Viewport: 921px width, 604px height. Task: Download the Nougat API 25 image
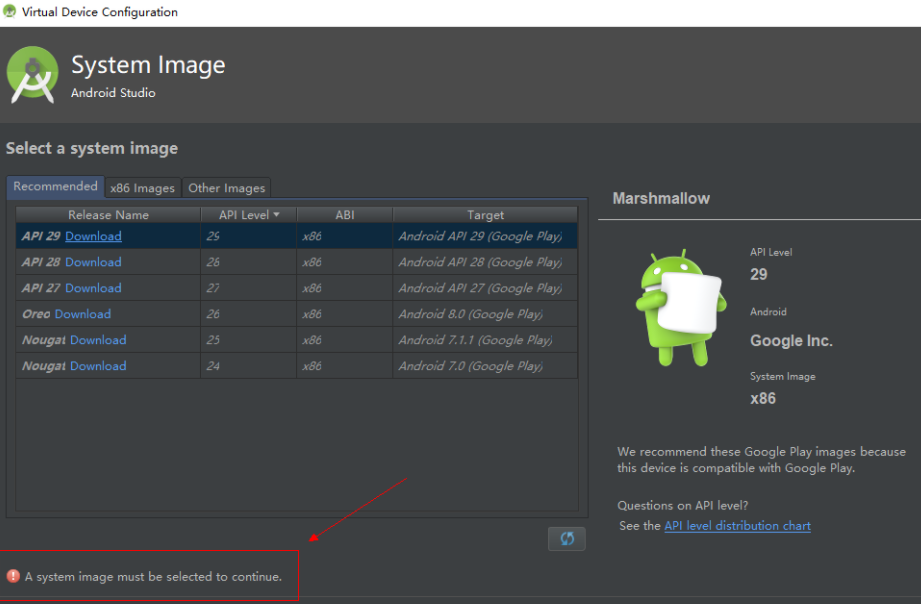98,340
